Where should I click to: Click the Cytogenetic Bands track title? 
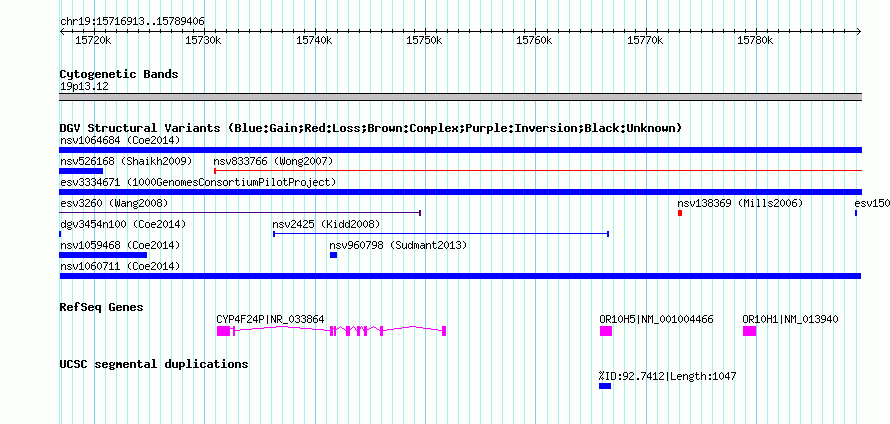(x=119, y=74)
